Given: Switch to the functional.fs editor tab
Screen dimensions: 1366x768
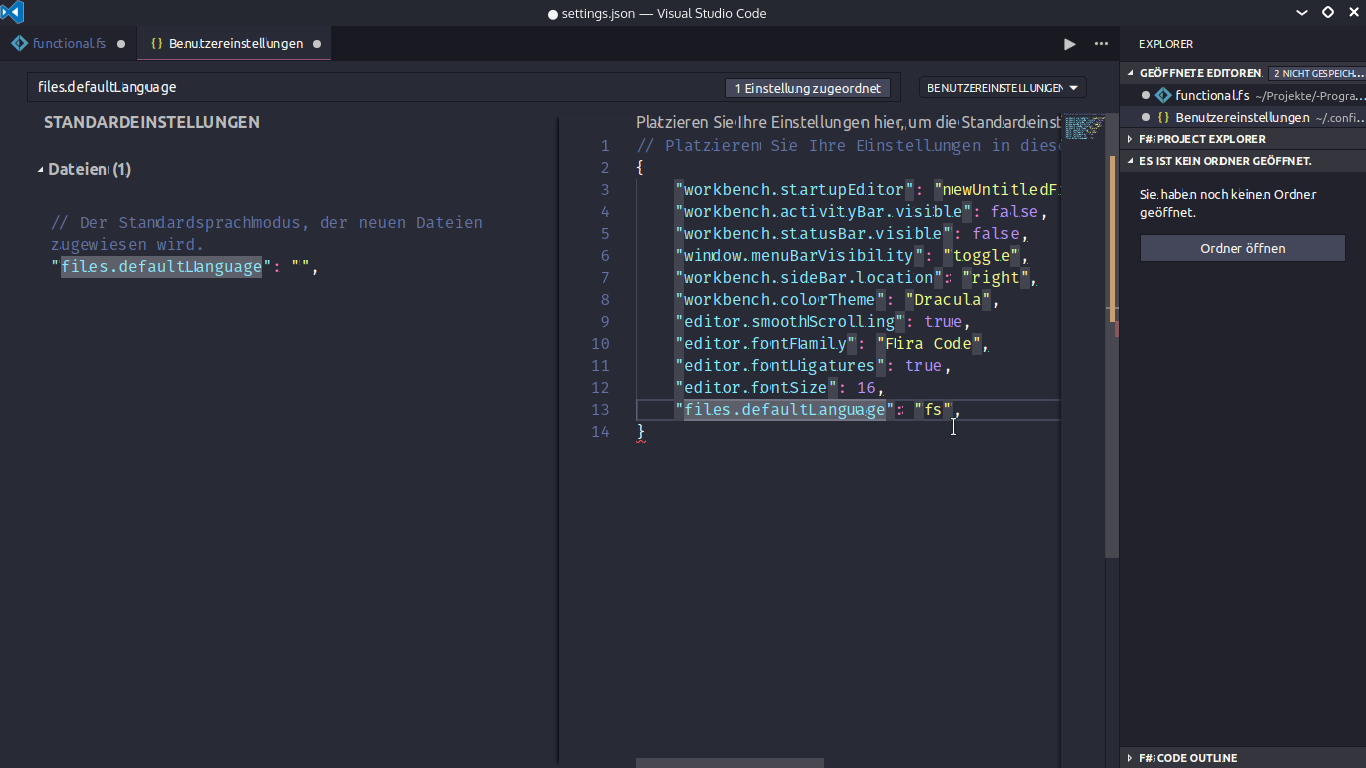Looking at the screenshot, I should pyautogui.click(x=69, y=44).
